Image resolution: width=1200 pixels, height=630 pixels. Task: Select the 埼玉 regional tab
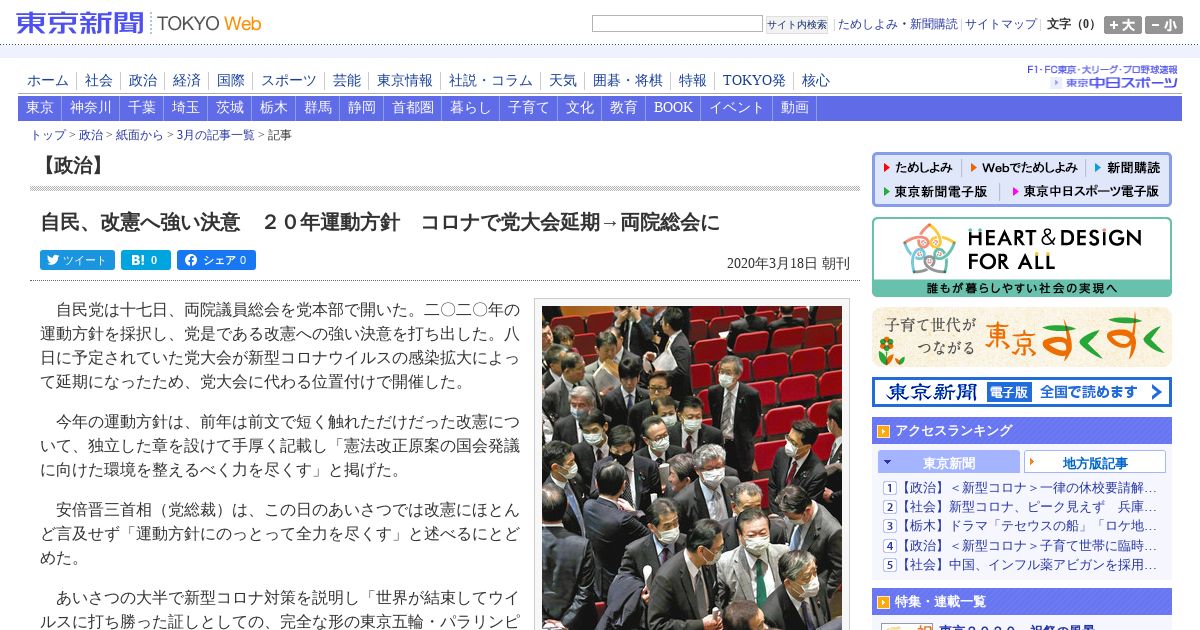click(x=186, y=108)
